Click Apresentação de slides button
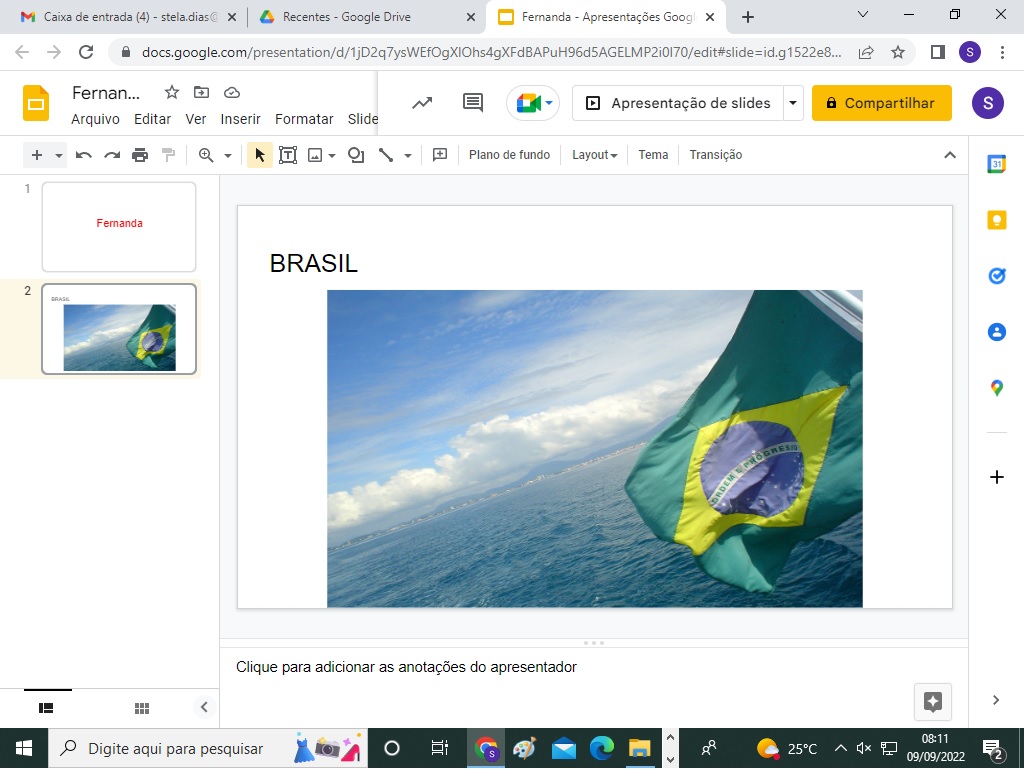 pos(679,103)
